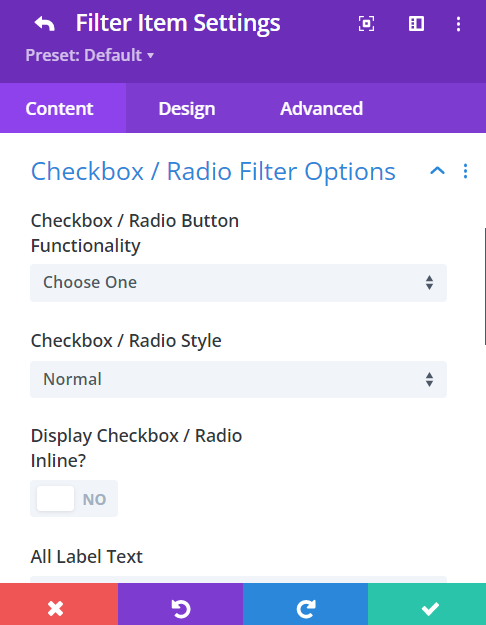
Task: Redo change with blue redo icon
Action: click(x=305, y=604)
